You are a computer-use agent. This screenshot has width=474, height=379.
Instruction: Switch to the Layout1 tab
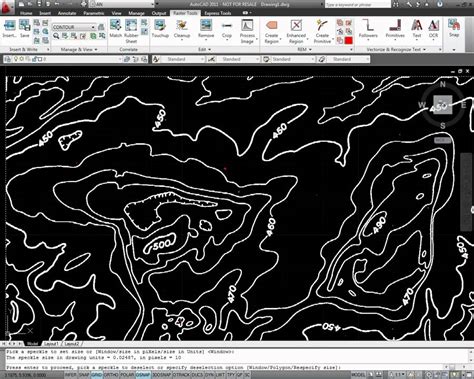pos(51,344)
